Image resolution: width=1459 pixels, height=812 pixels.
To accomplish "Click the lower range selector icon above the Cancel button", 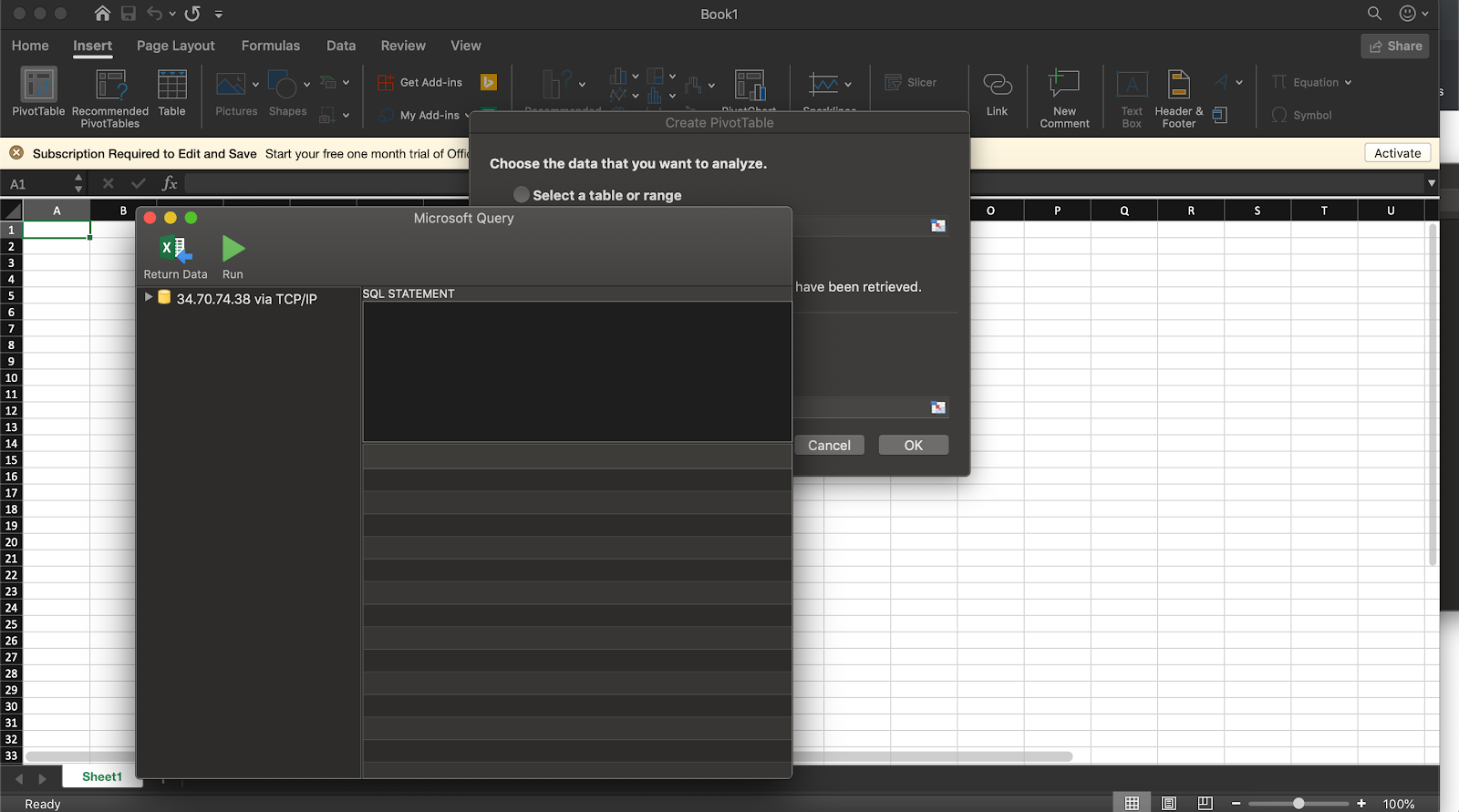I will pyautogui.click(x=938, y=407).
